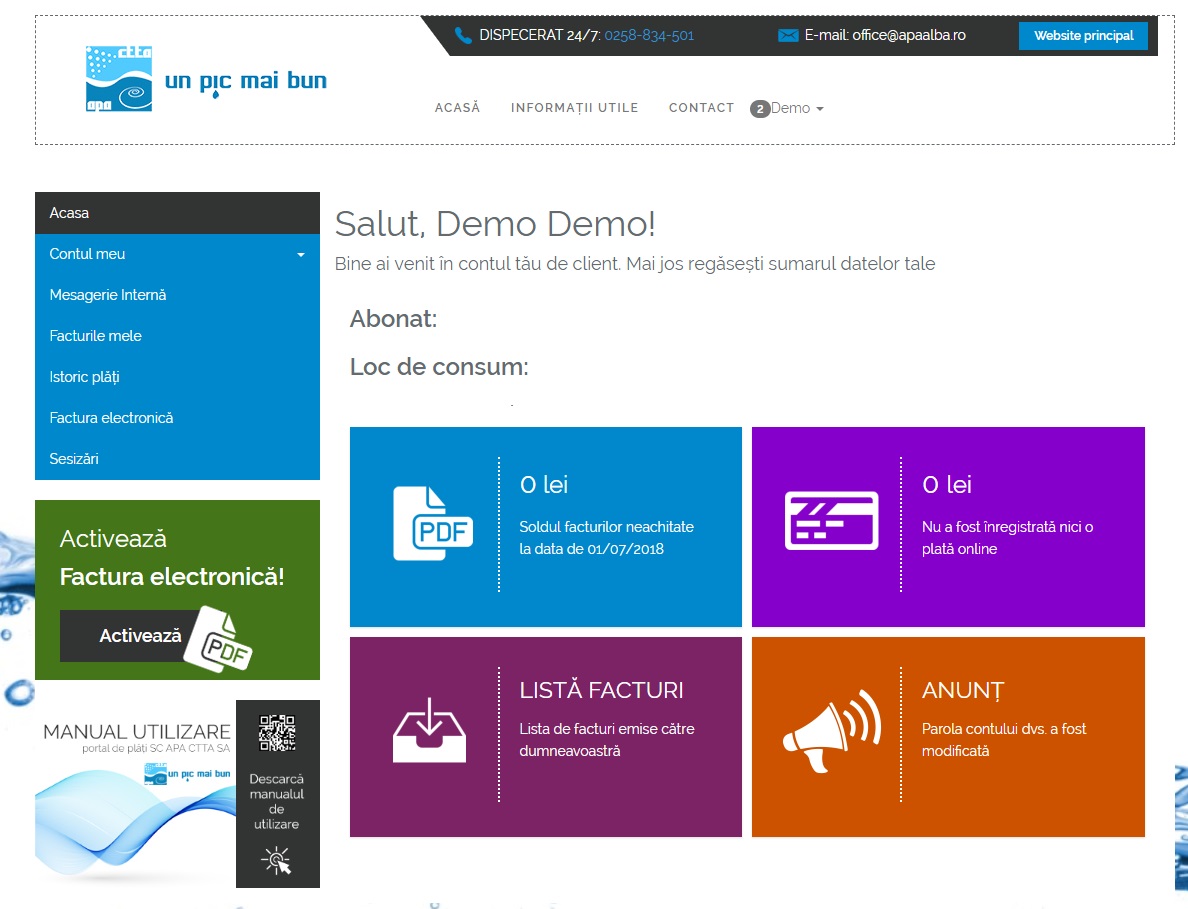Click the phone icon next to Dispecerat

click(x=463, y=36)
